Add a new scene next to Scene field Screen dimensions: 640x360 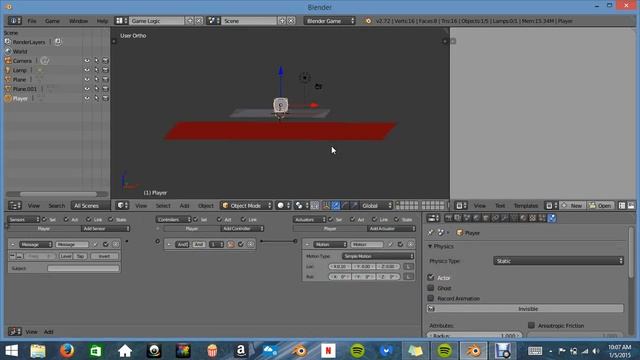pos(282,20)
